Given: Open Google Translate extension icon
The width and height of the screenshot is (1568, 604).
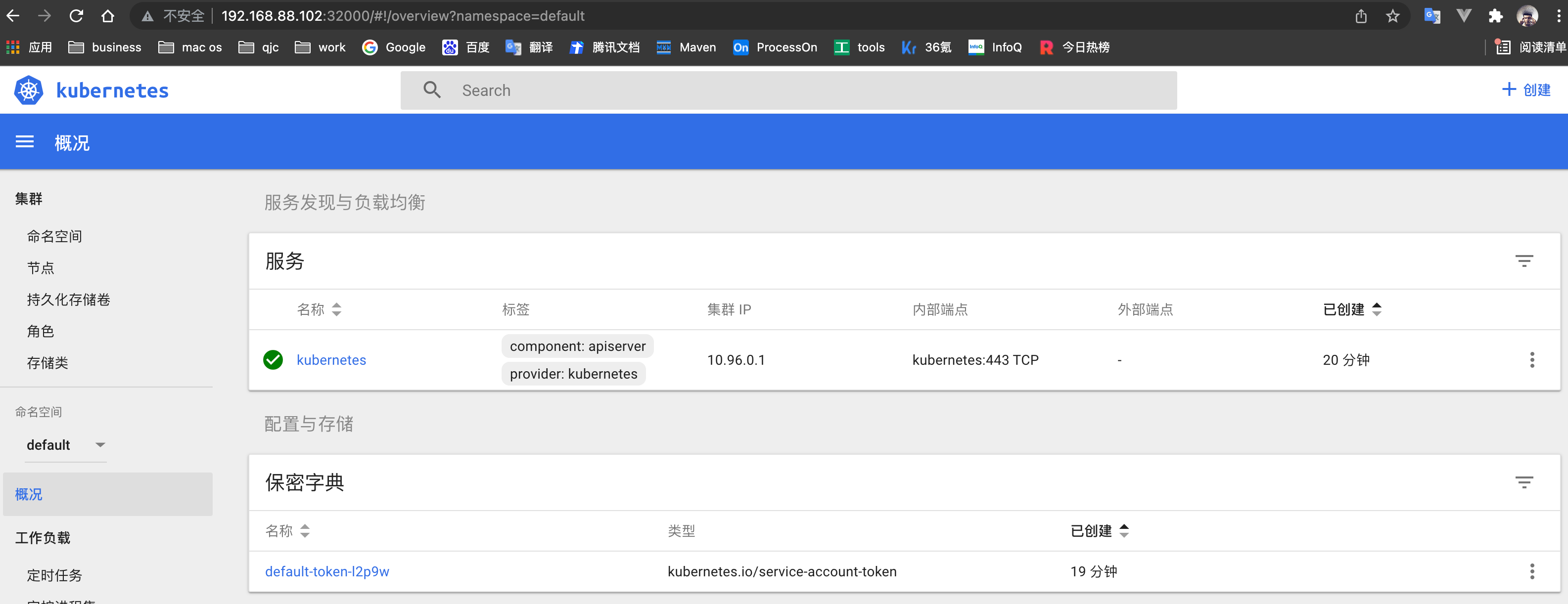Looking at the screenshot, I should [x=1432, y=16].
